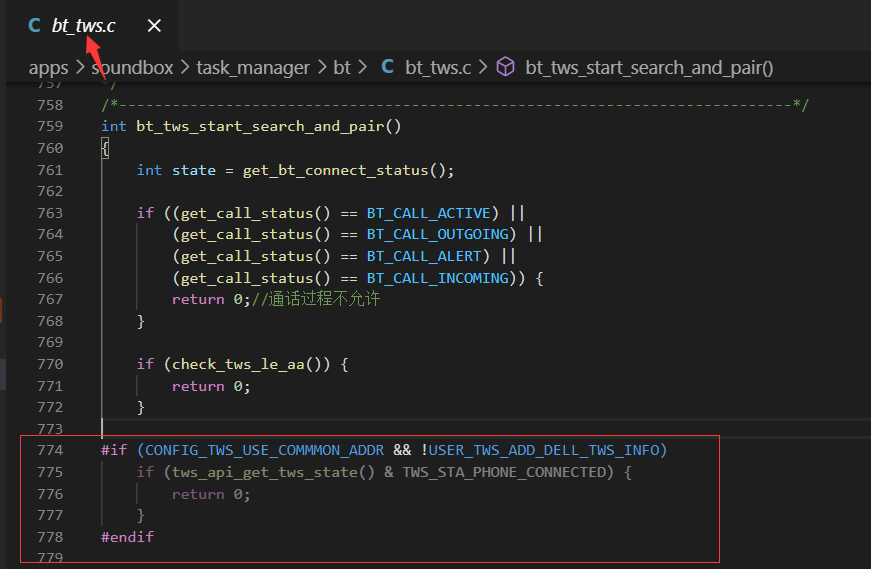871x569 pixels.
Task: Click 'bt_tws_start_search_and_pair' function name on line 759
Action: (260, 127)
